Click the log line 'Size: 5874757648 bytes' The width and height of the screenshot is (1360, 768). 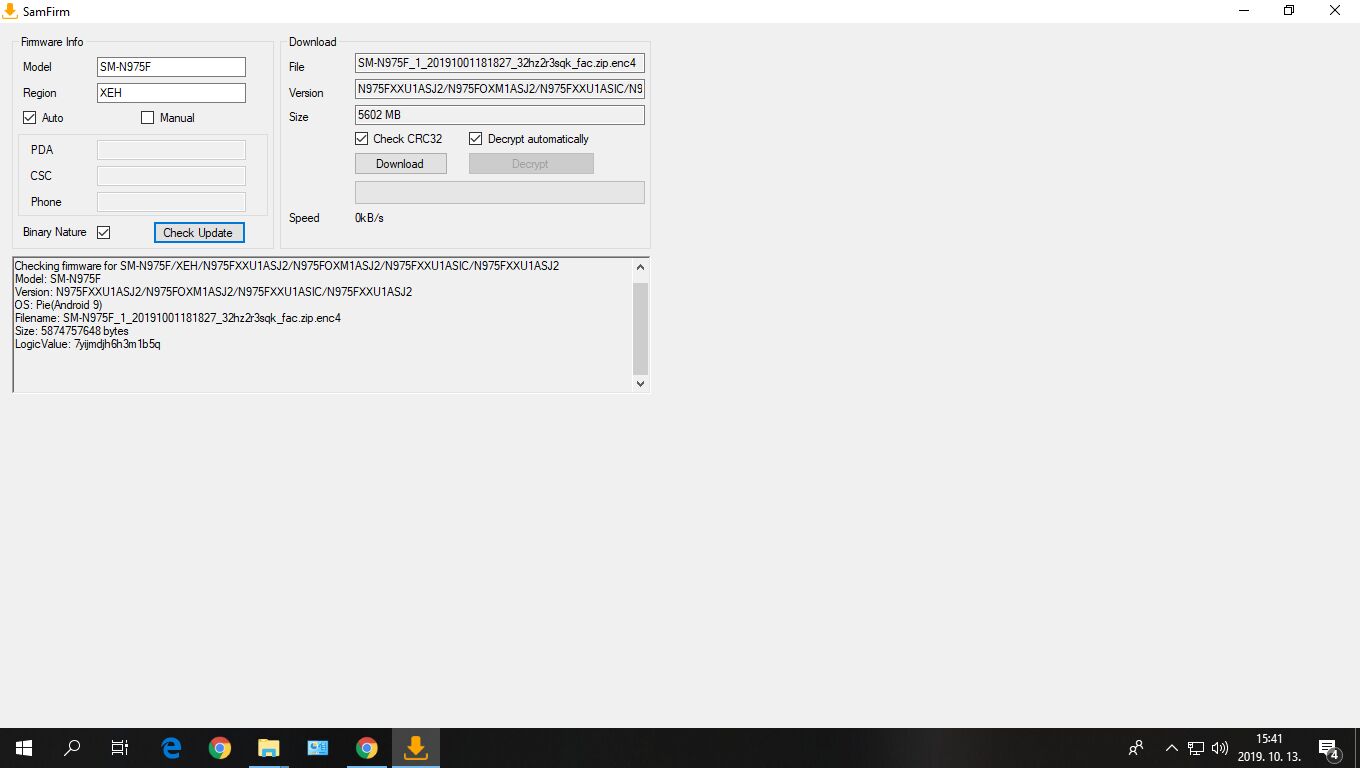point(72,331)
